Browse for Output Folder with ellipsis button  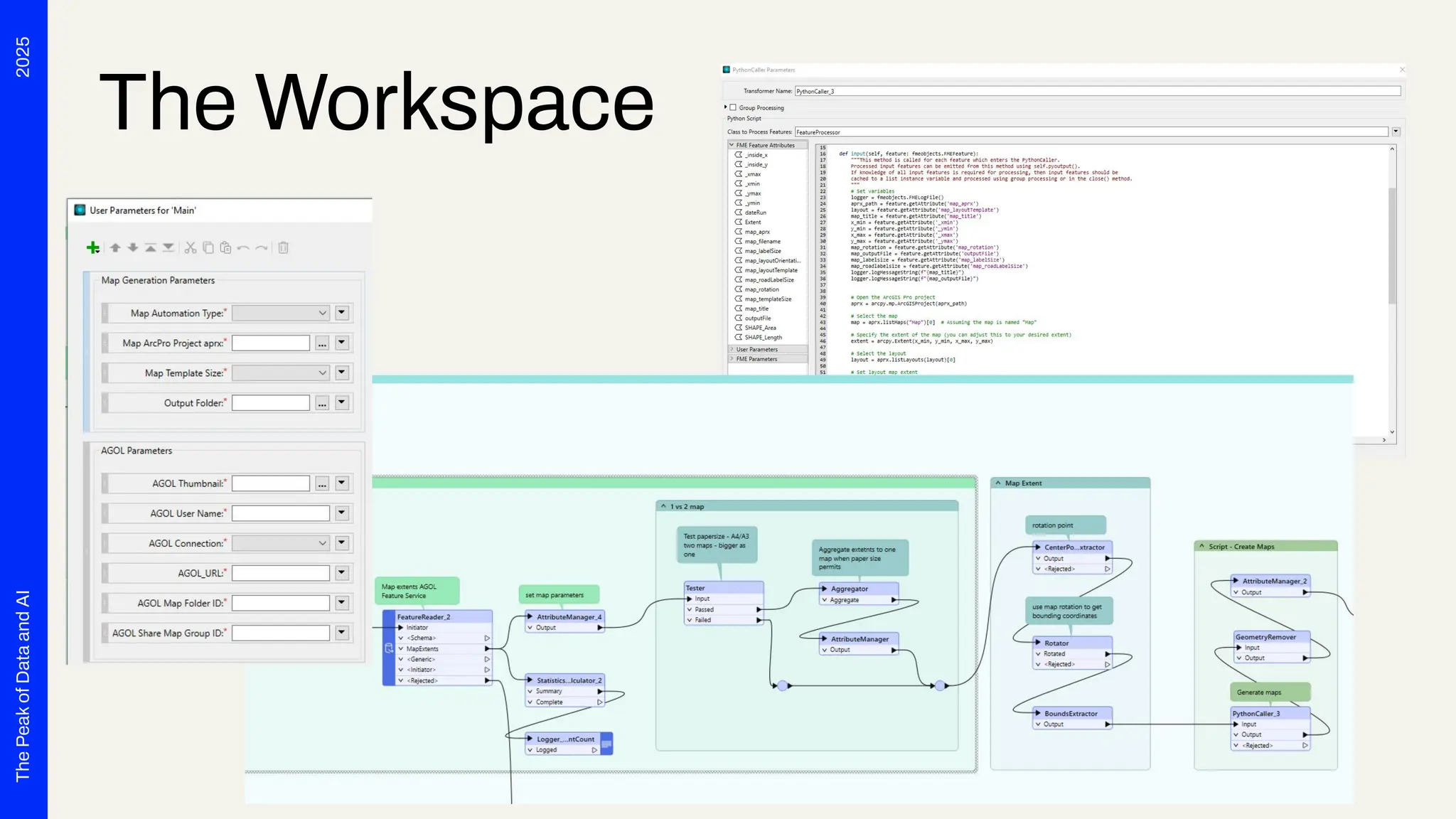tap(322, 403)
